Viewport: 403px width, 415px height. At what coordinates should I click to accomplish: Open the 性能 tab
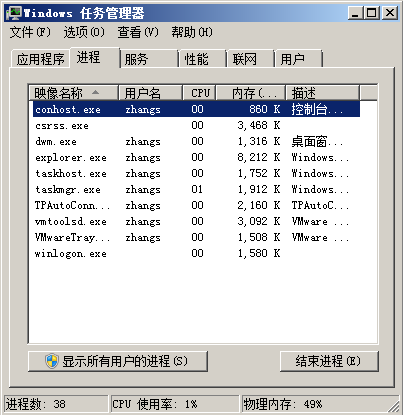(x=203, y=59)
